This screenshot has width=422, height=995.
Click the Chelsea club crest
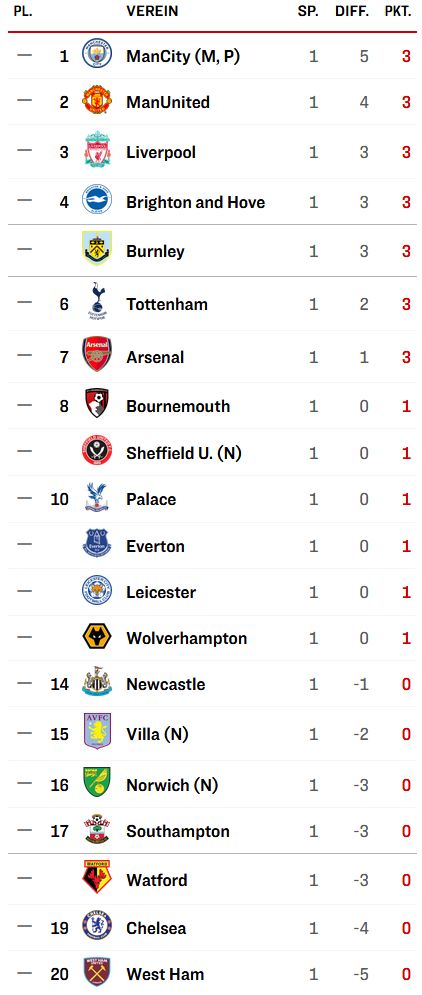pyautogui.click(x=97, y=926)
